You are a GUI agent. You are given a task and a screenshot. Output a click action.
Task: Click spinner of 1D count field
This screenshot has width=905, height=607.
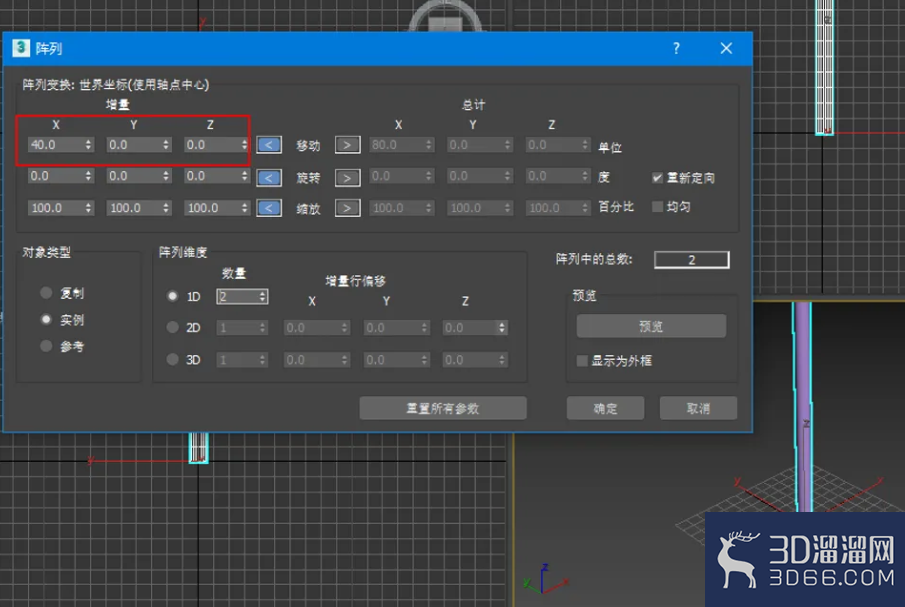click(263, 297)
